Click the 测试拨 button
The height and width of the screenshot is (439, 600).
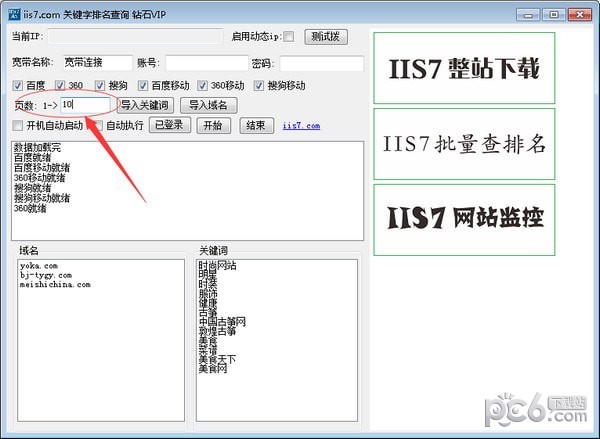(326, 37)
